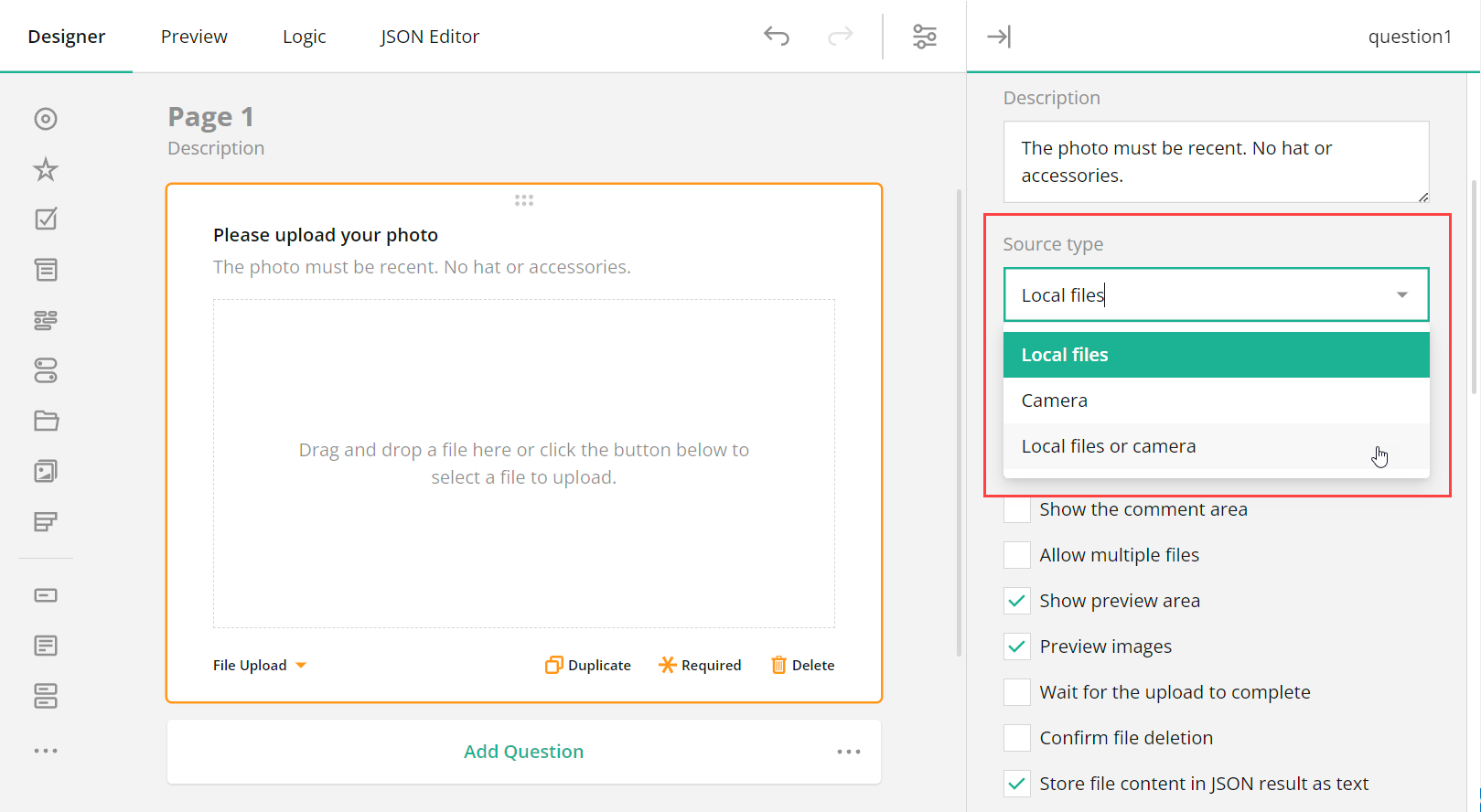Open File Upload question type dropdown
Image resolution: width=1481 pixels, height=812 pixels.
(x=260, y=666)
